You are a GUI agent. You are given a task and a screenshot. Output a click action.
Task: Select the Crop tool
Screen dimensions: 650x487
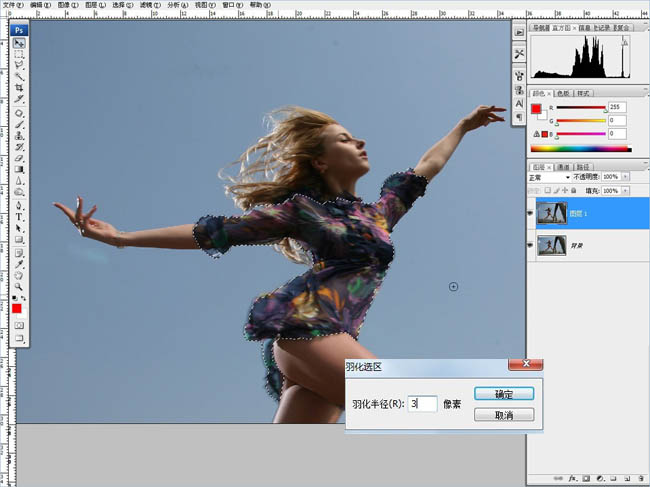click(x=20, y=88)
